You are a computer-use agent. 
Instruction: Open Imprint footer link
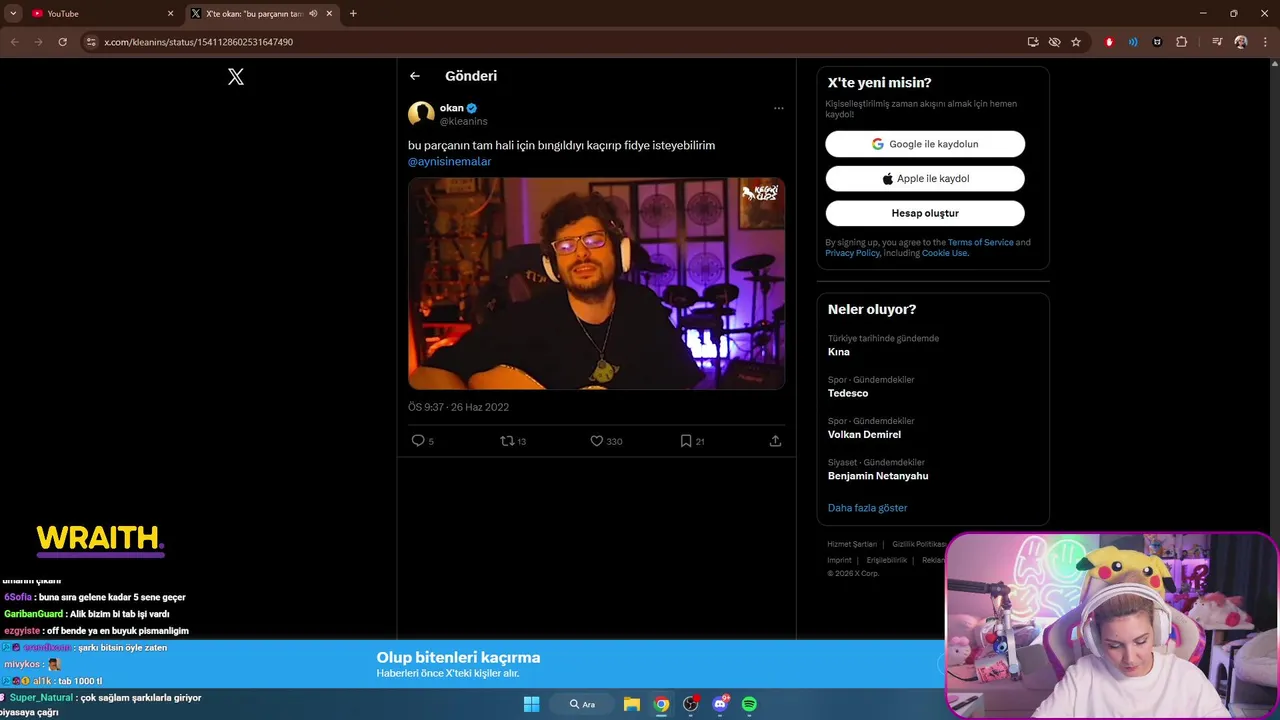pyautogui.click(x=839, y=560)
